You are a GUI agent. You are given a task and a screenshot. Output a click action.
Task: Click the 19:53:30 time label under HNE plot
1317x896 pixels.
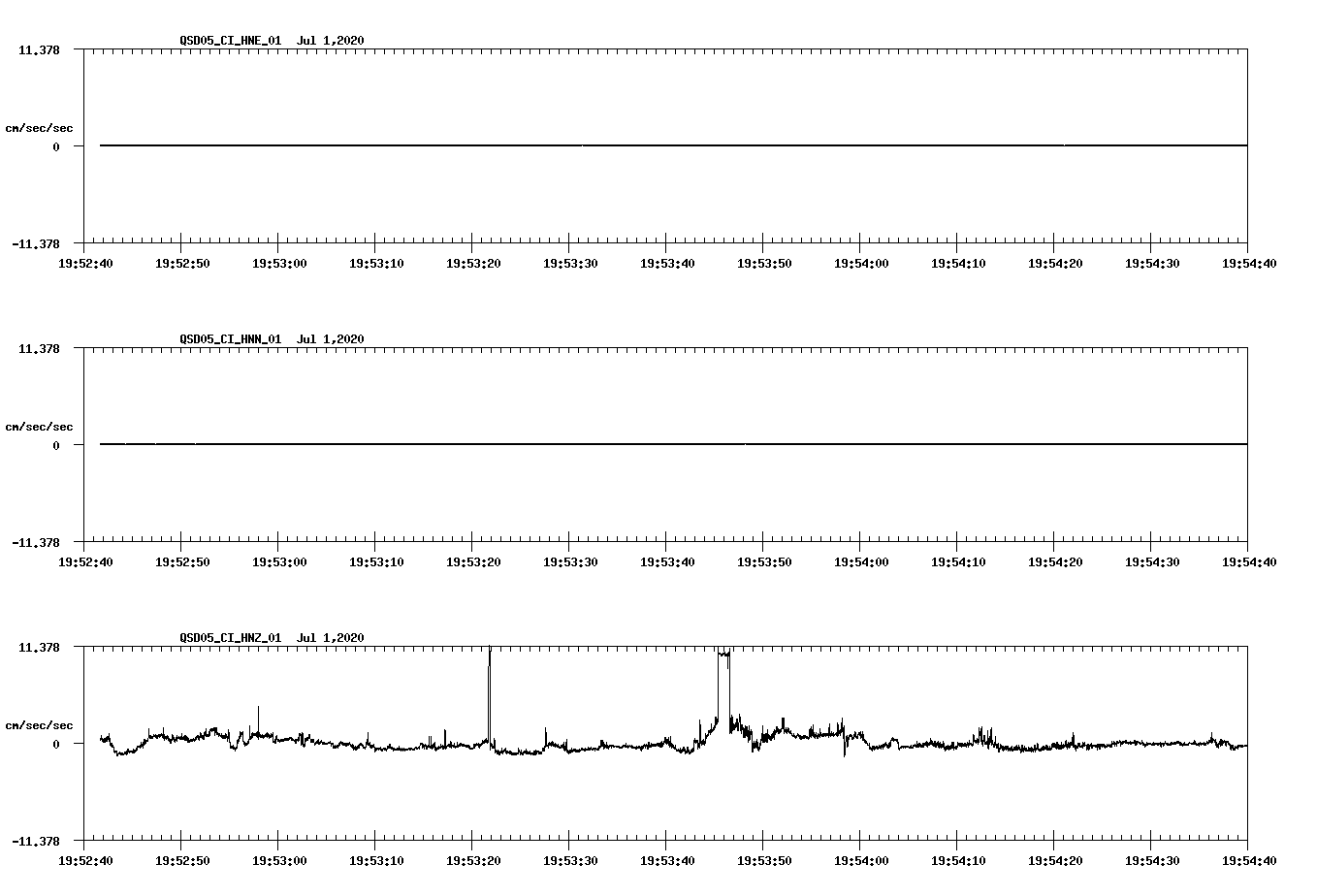tap(570, 263)
